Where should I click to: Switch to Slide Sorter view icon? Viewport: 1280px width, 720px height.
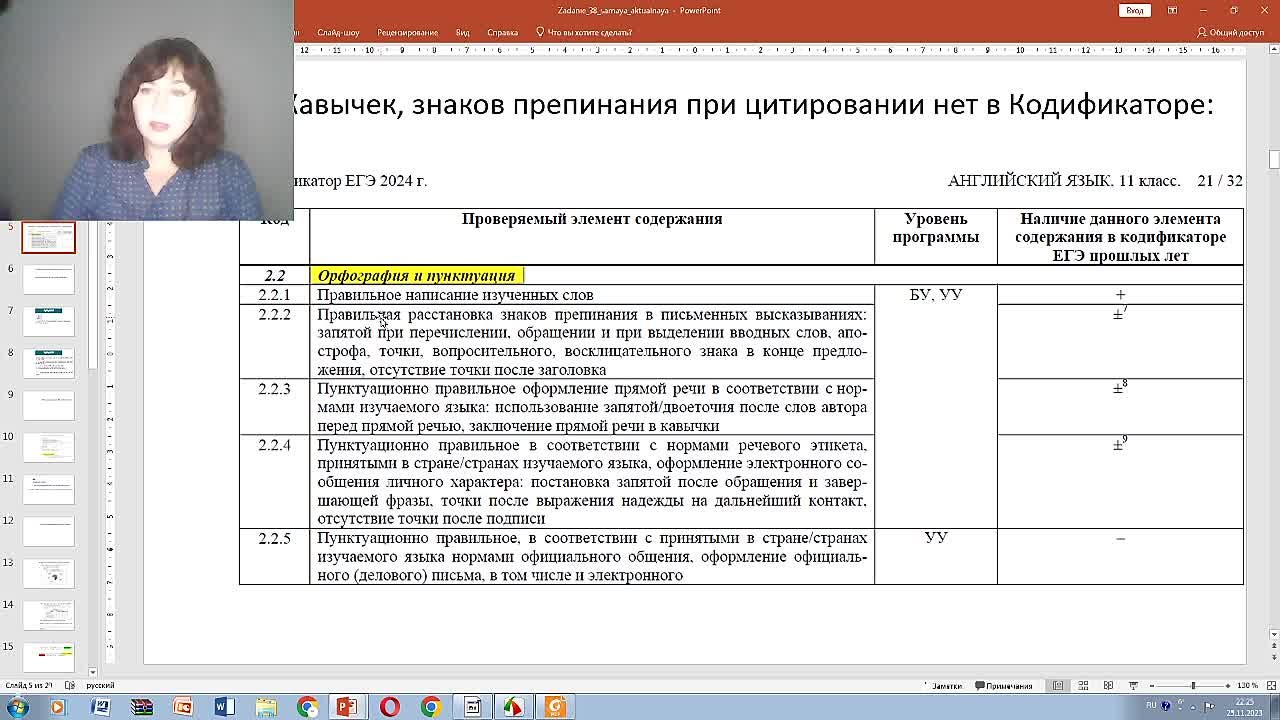coord(1083,686)
